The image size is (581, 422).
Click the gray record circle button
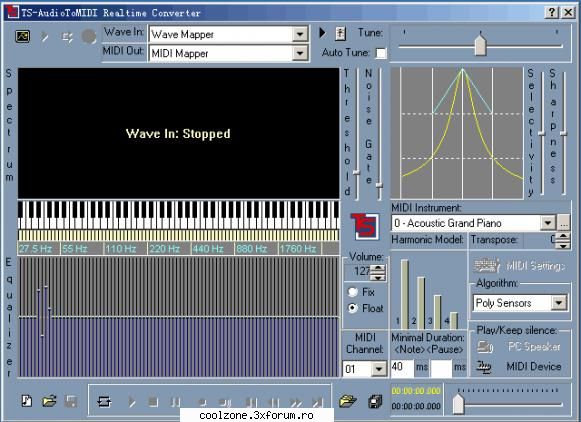pos(89,37)
